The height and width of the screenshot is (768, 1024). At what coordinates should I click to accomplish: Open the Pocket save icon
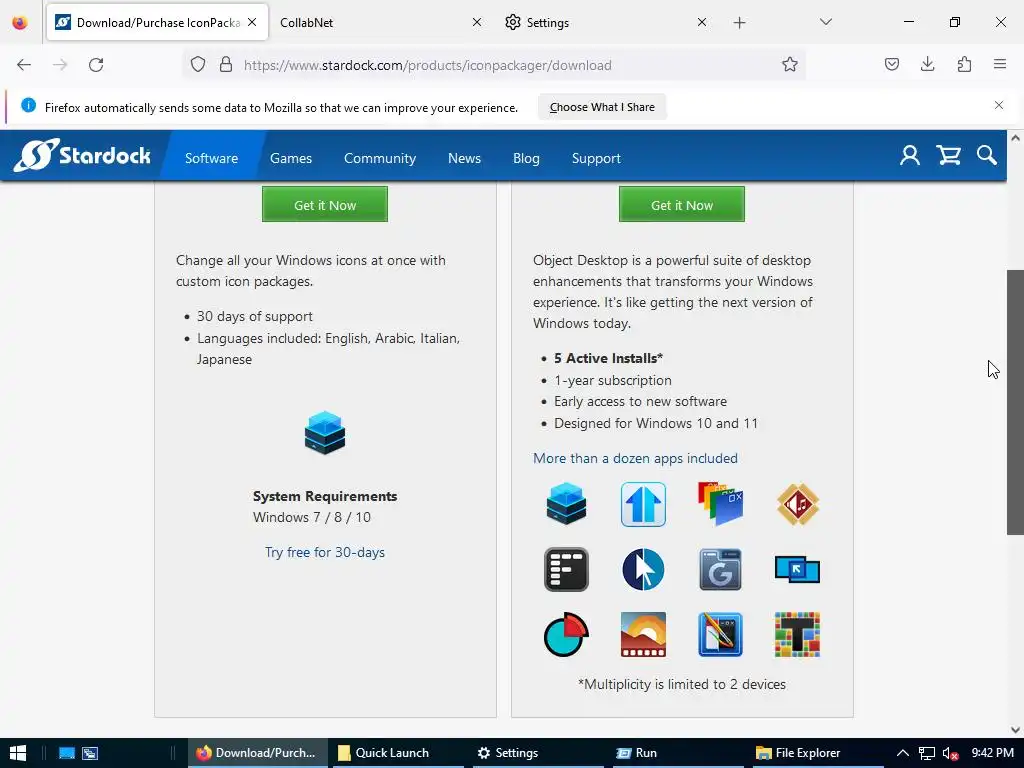click(x=891, y=64)
